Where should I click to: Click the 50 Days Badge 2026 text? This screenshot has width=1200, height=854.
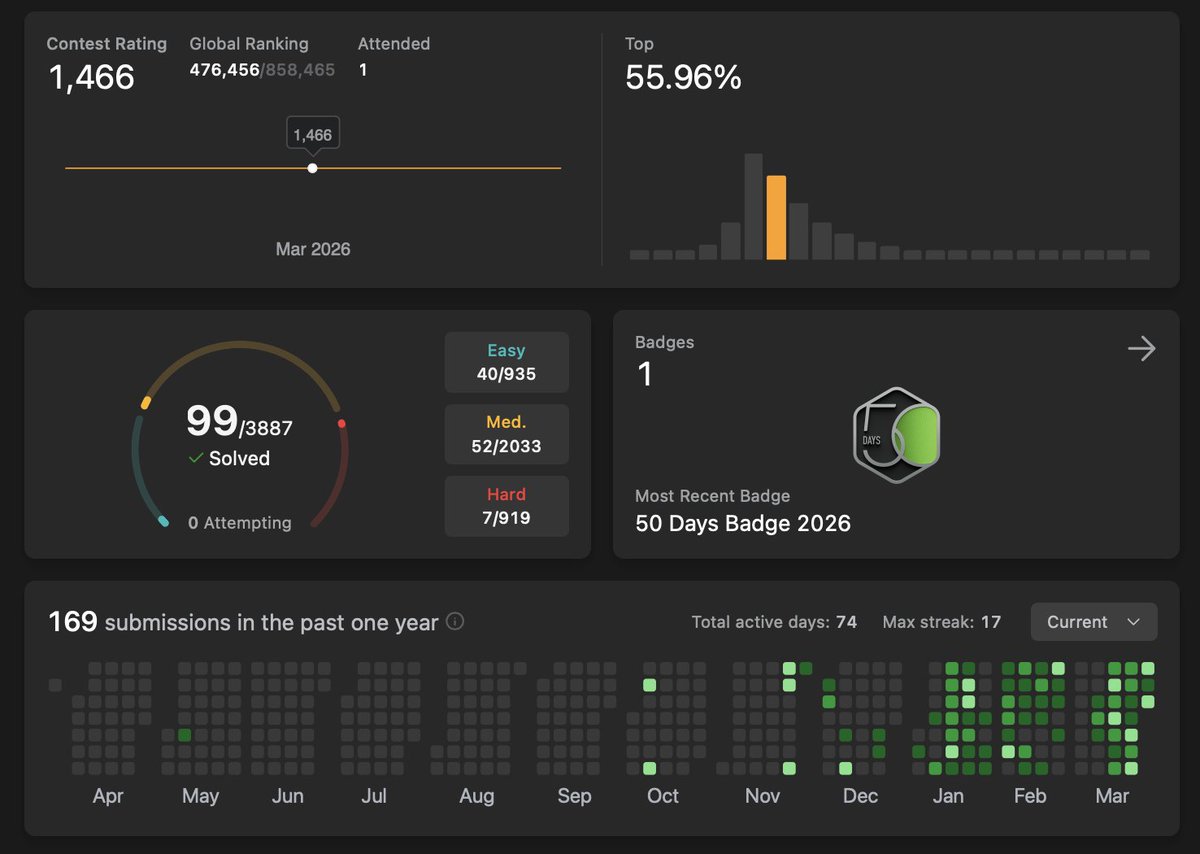(x=743, y=523)
